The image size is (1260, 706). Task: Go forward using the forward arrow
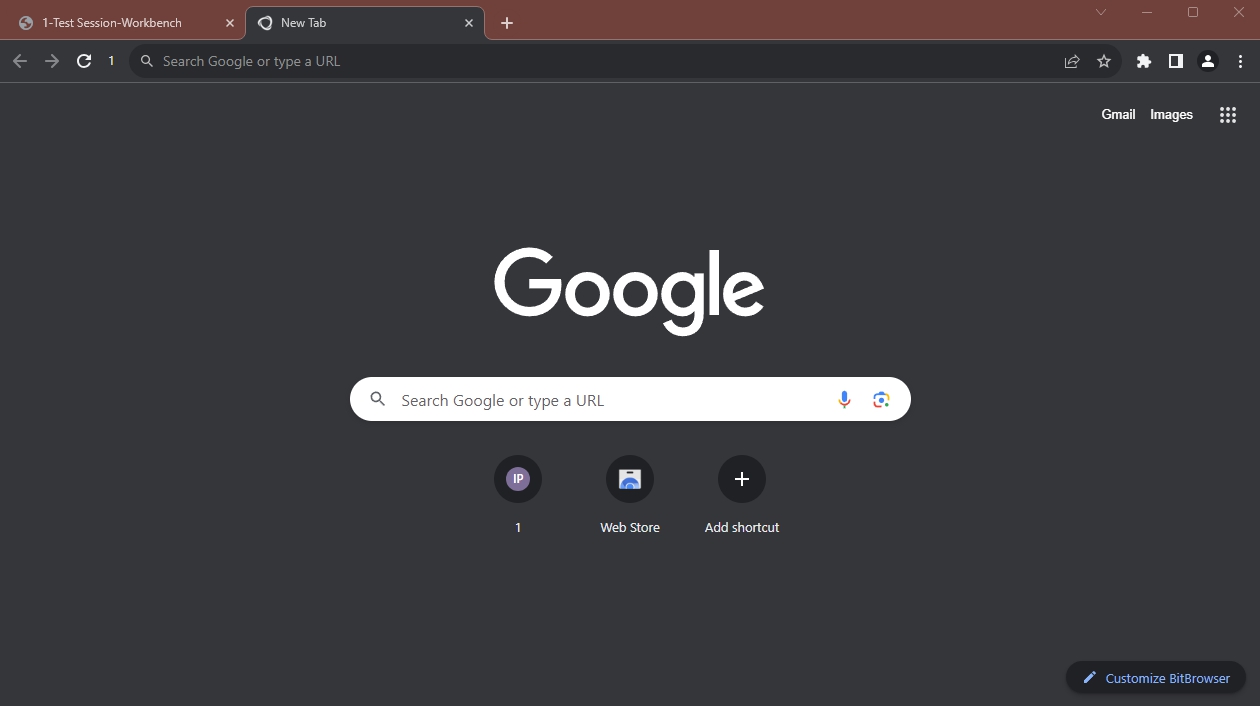pos(52,61)
